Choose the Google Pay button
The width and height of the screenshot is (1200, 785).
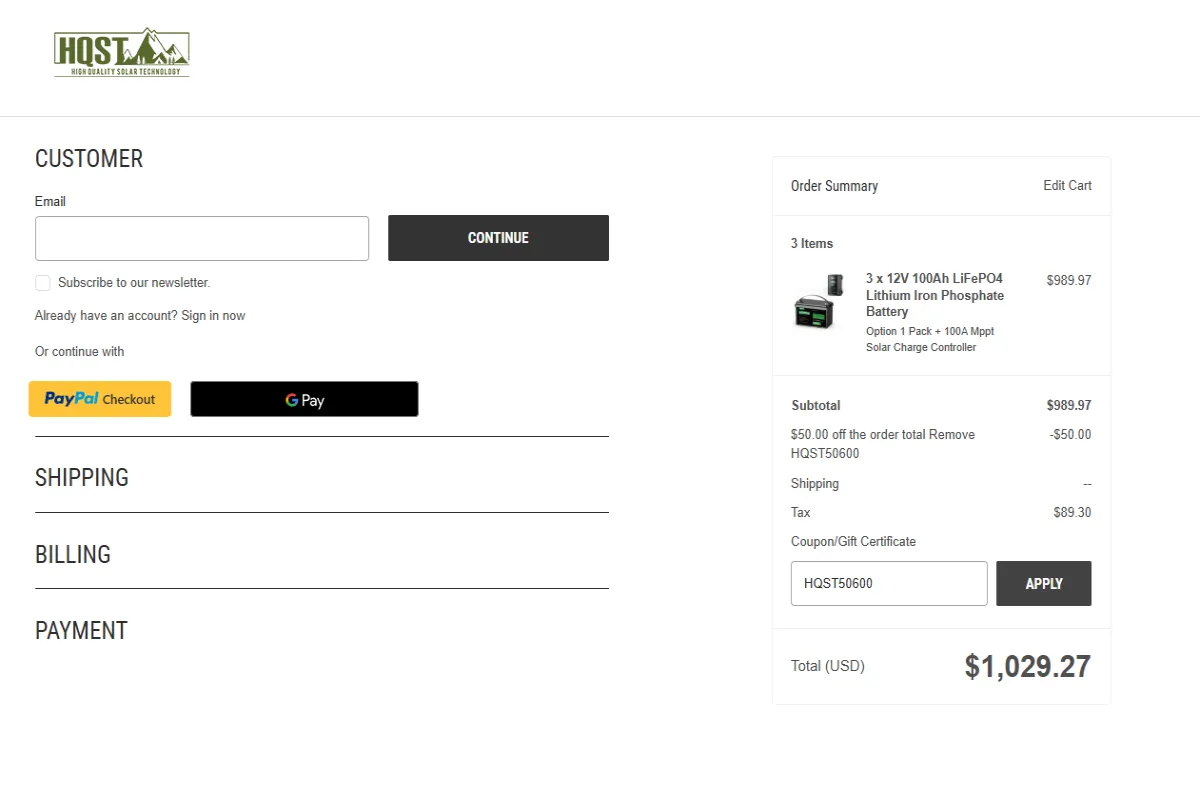(x=304, y=399)
